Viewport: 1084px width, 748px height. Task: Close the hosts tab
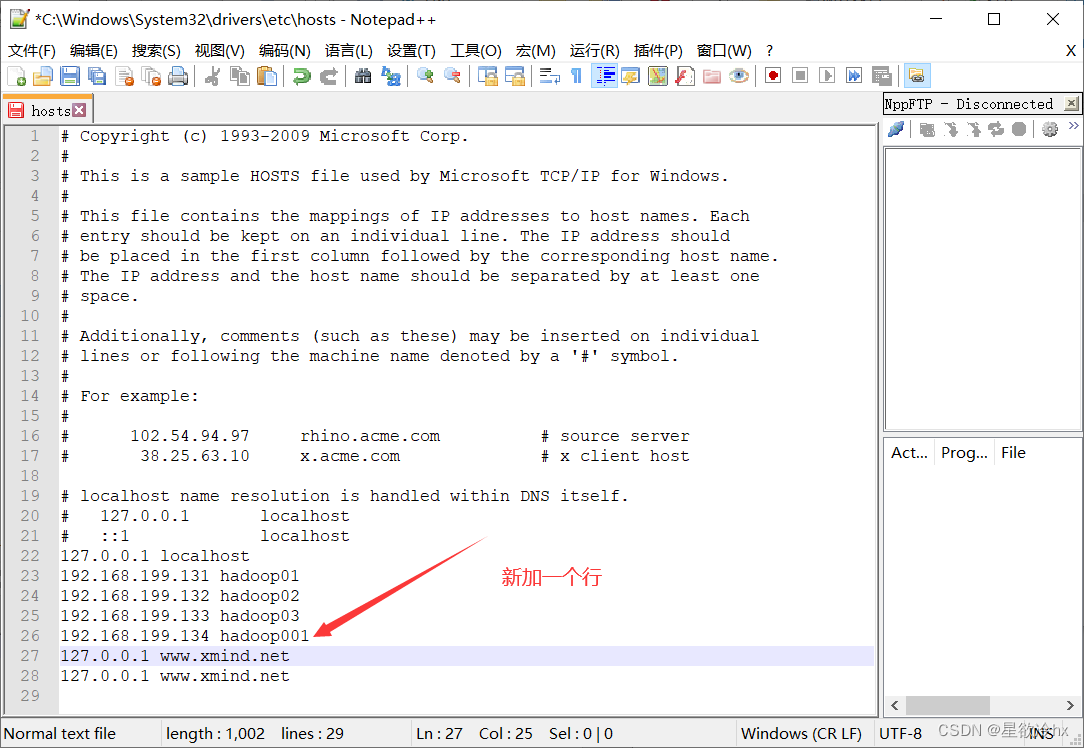pos(80,110)
